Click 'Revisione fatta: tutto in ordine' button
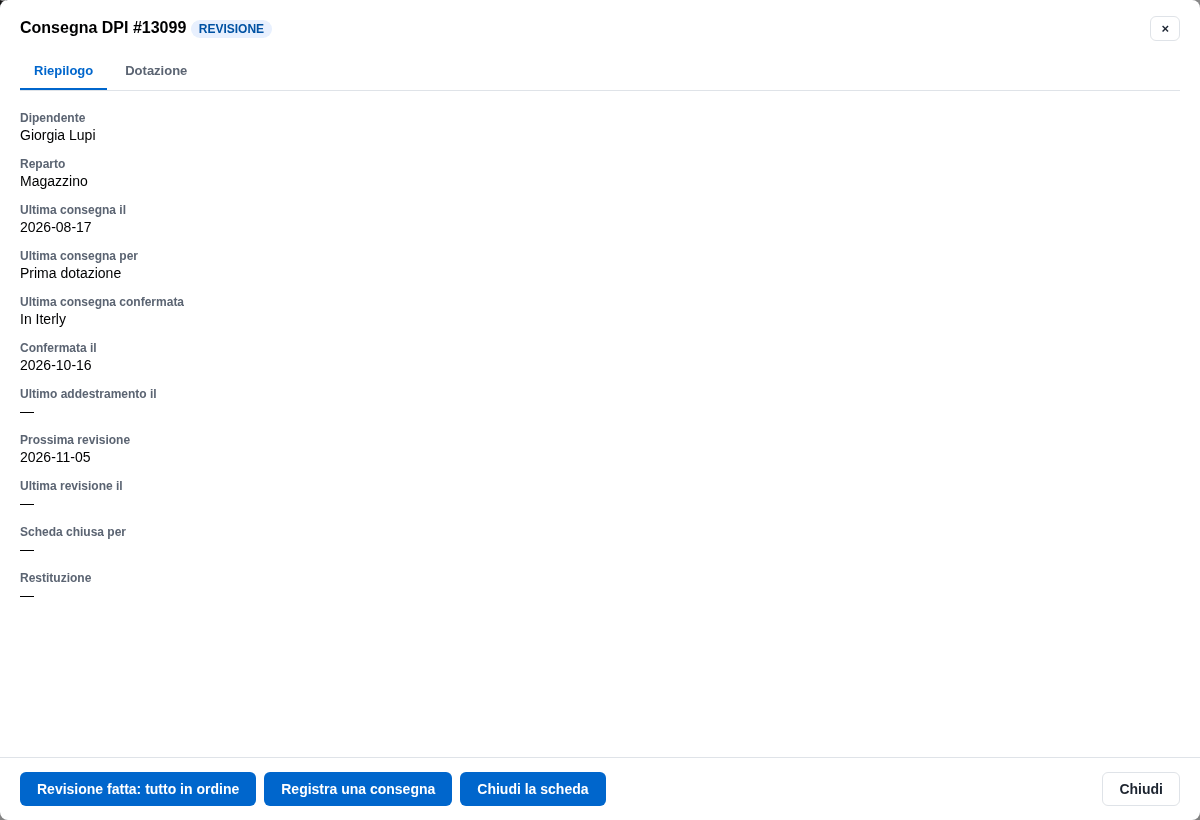The width and height of the screenshot is (1200, 820). coord(138,789)
